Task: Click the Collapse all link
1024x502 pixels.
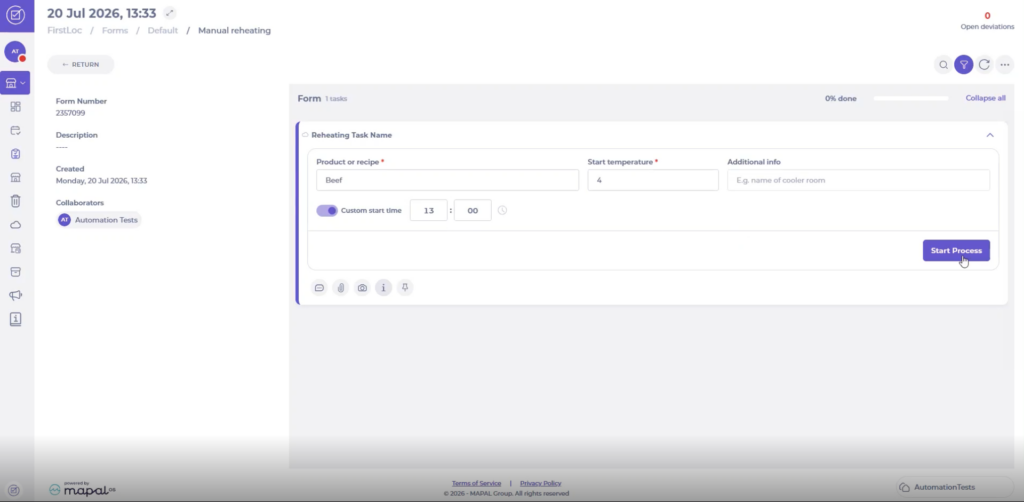Action: coord(985,98)
